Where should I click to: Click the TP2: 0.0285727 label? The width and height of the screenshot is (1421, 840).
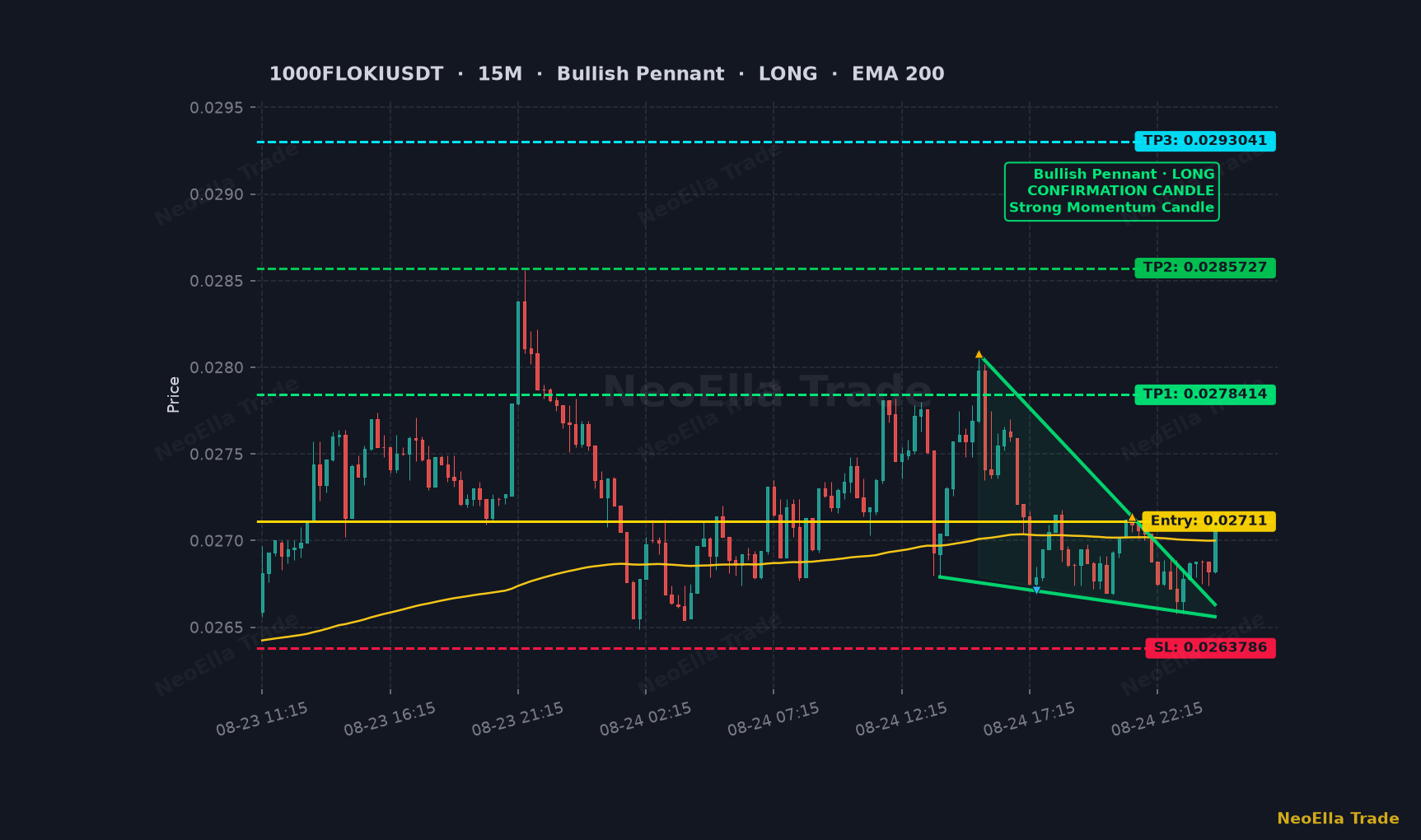pyautogui.click(x=1204, y=268)
